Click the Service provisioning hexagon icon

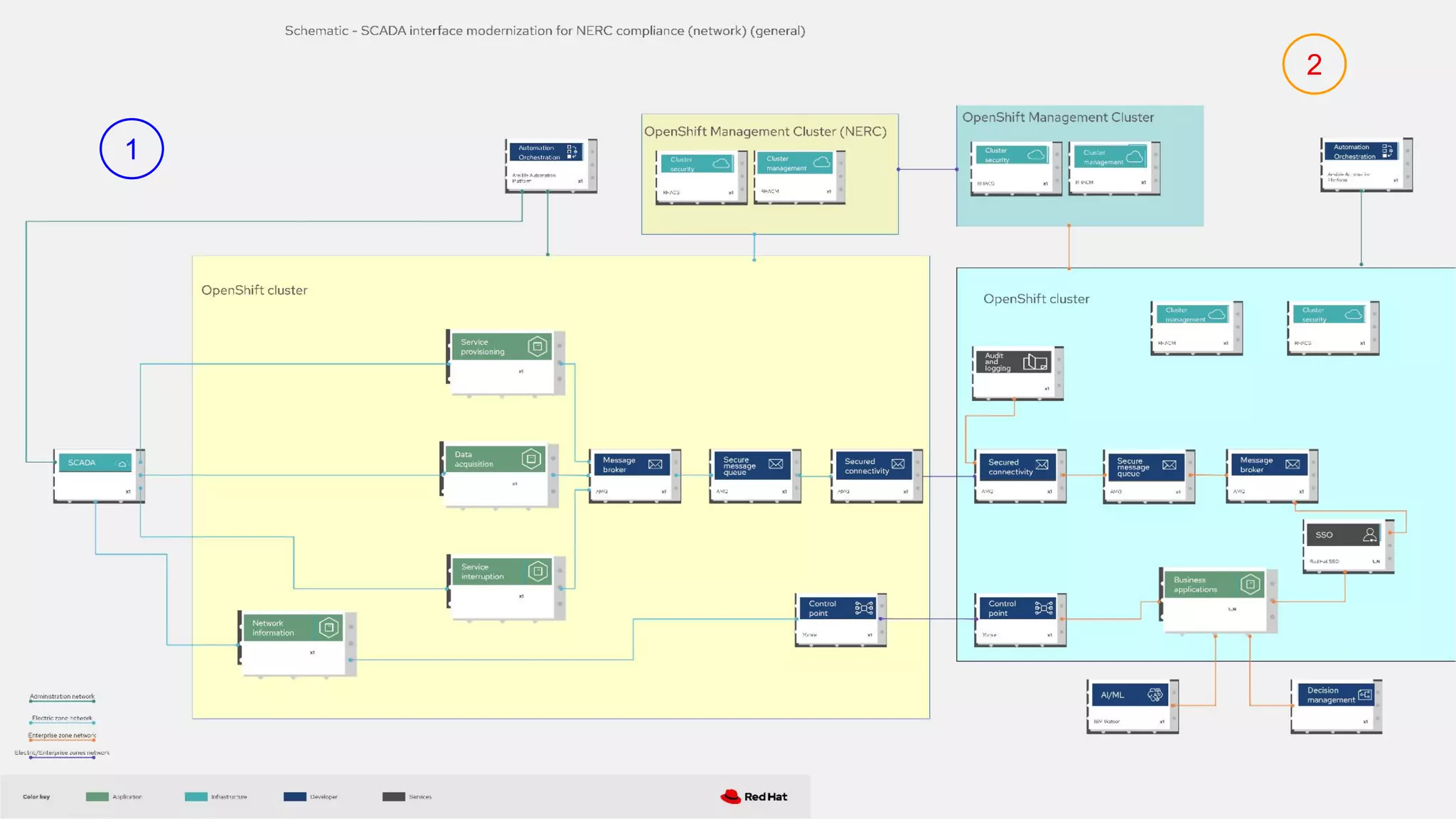pyautogui.click(x=537, y=346)
